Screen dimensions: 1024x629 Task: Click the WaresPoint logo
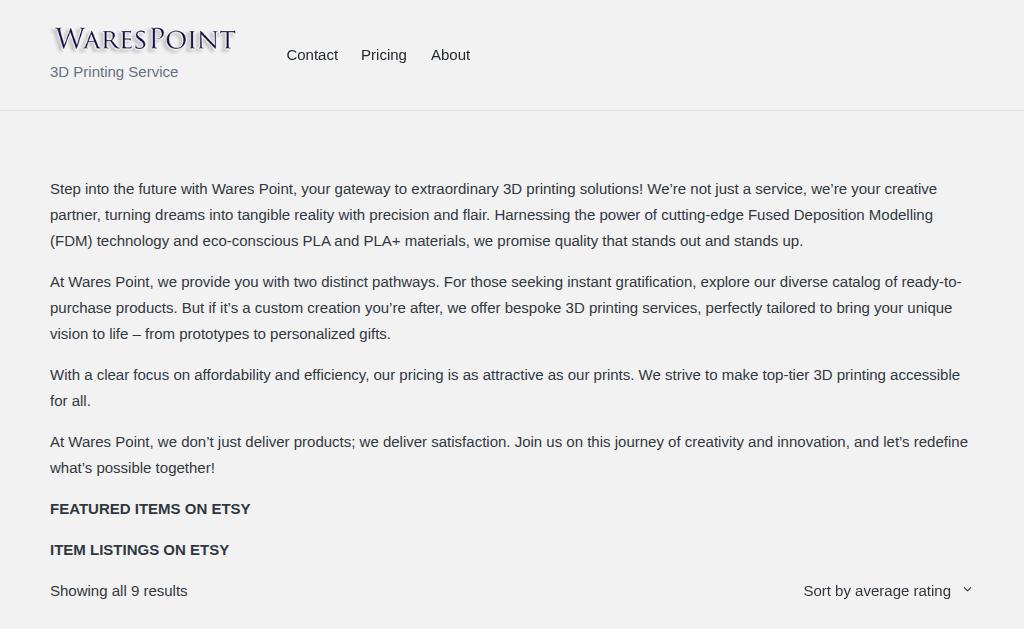click(144, 39)
